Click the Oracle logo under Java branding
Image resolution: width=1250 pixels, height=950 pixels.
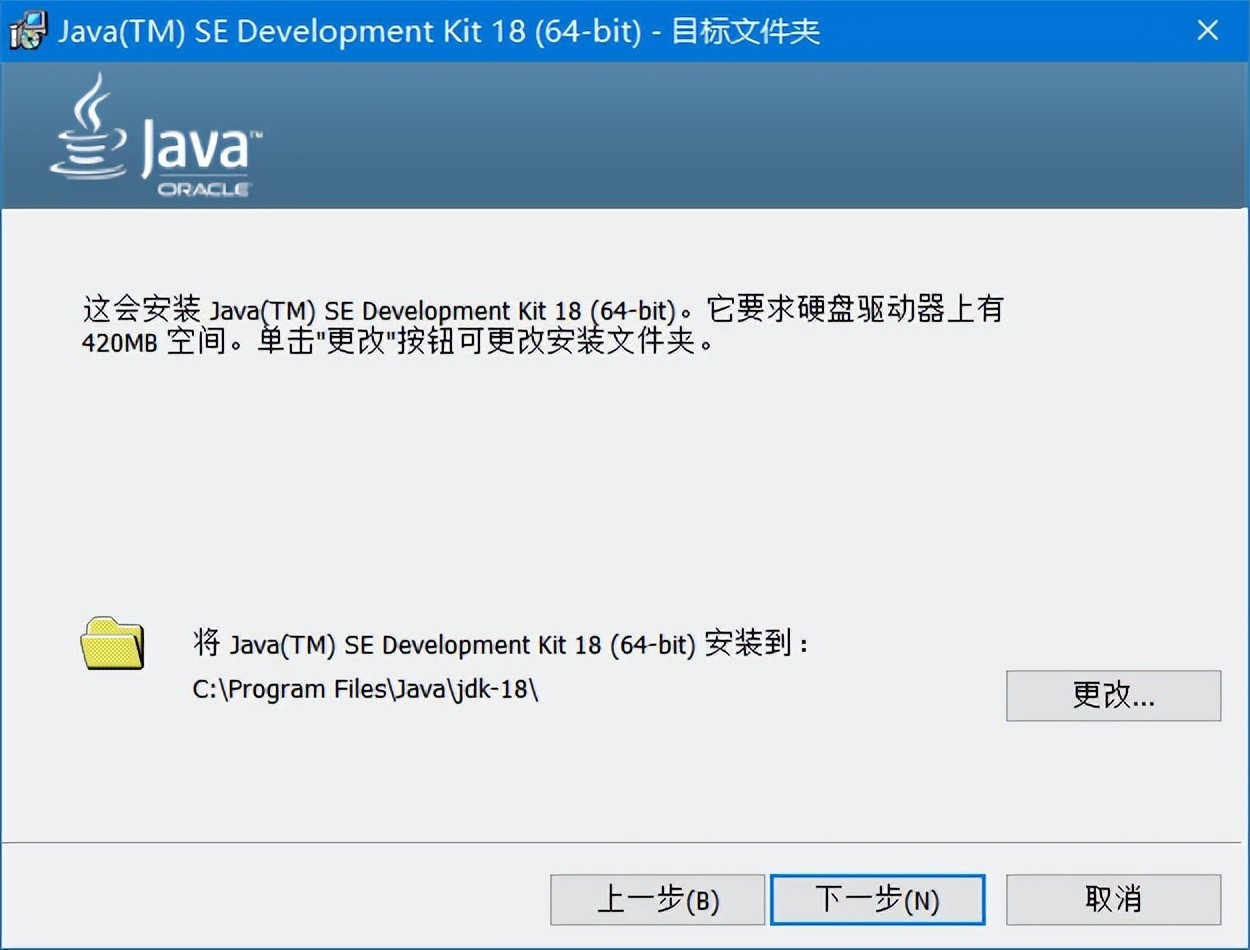204,186
